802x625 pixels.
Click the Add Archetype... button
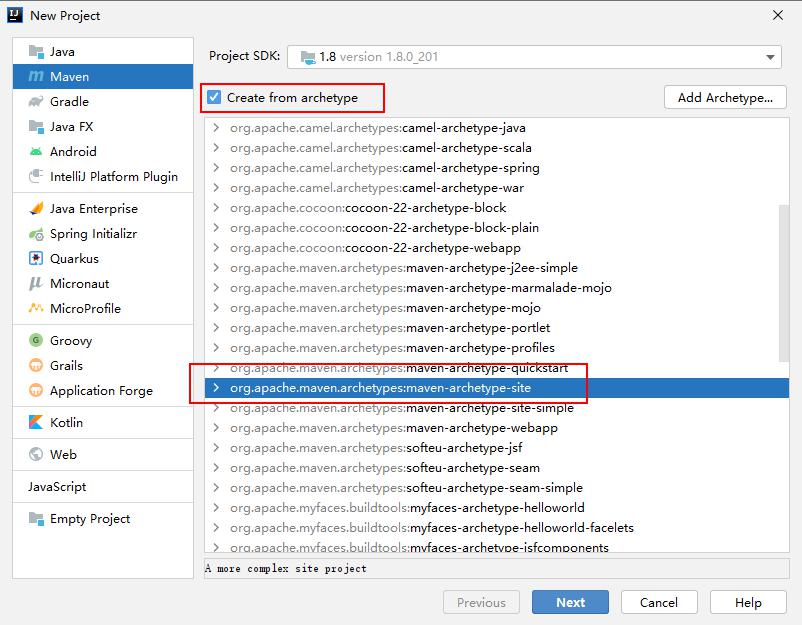coord(725,97)
